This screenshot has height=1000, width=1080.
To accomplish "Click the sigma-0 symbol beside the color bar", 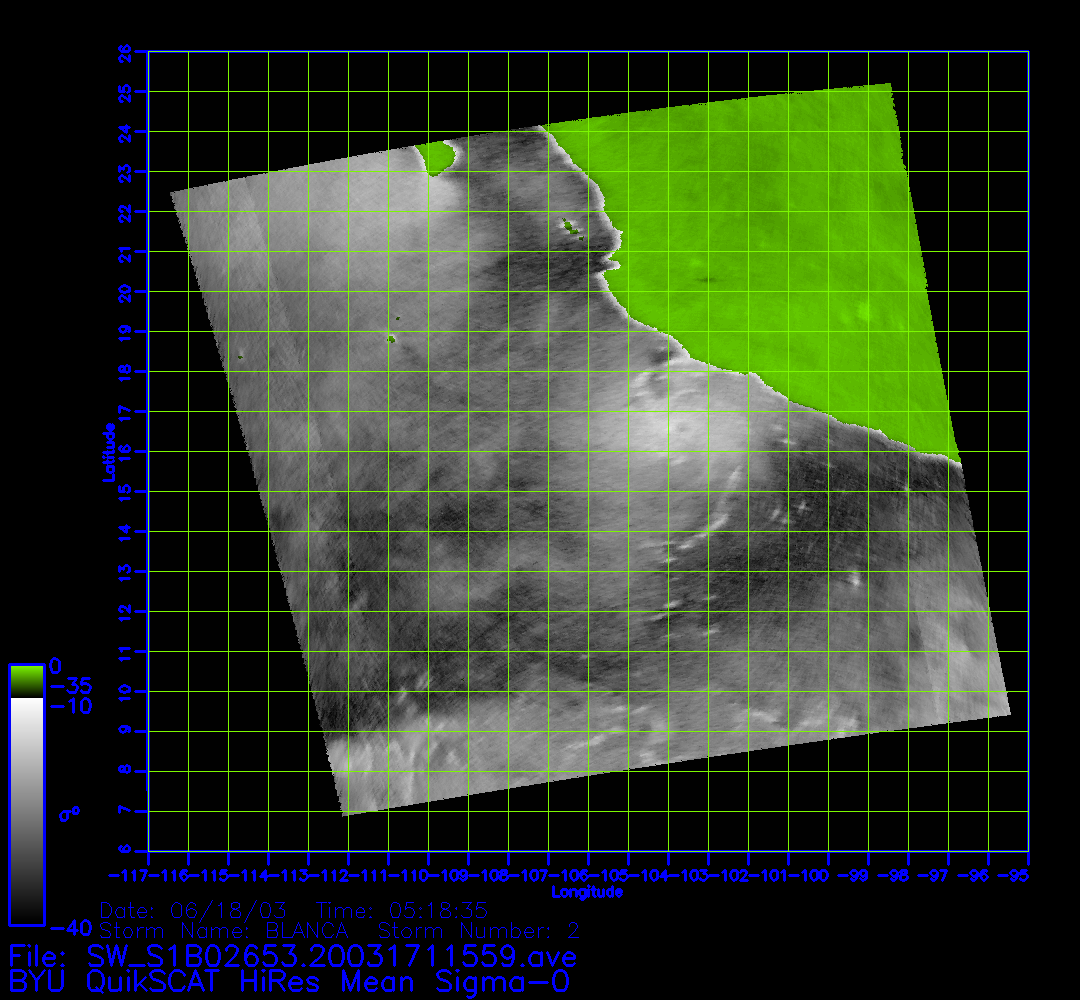I will 69,814.
